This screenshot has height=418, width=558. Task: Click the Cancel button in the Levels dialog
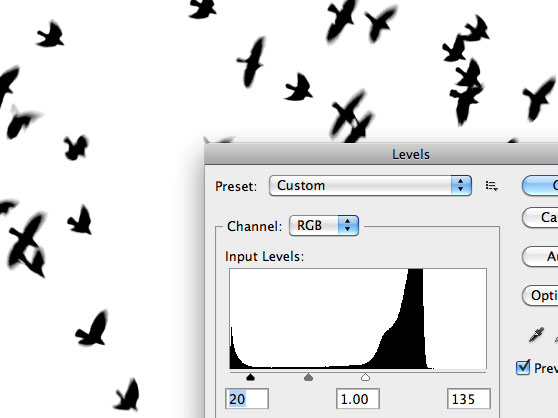coord(540,217)
